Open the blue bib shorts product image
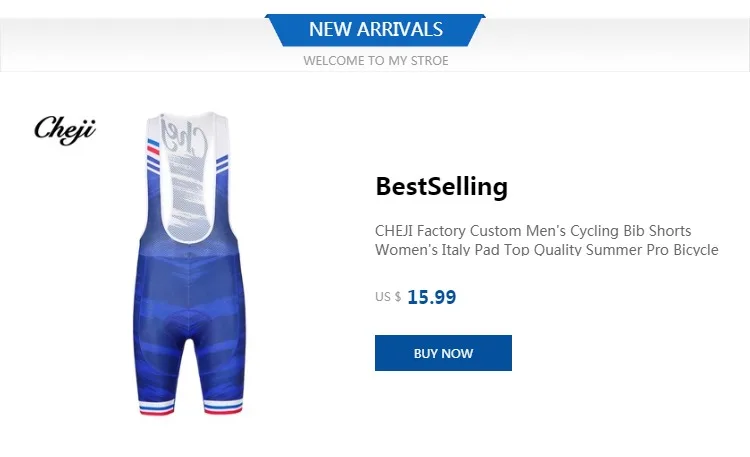 pos(186,300)
